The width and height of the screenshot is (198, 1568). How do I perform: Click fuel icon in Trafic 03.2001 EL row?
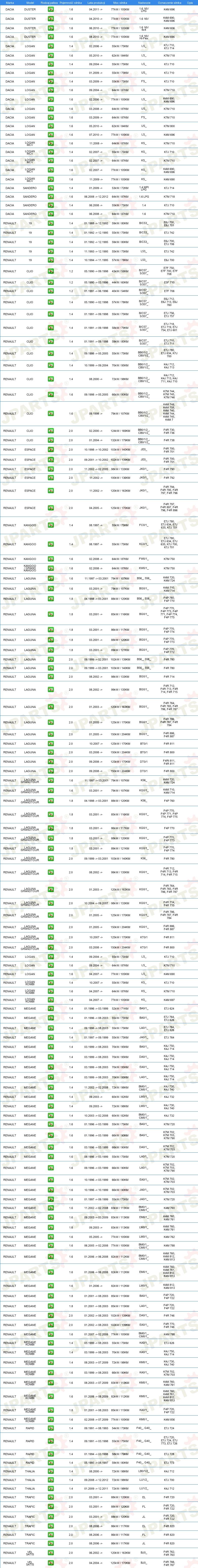(x=51, y=1497)
